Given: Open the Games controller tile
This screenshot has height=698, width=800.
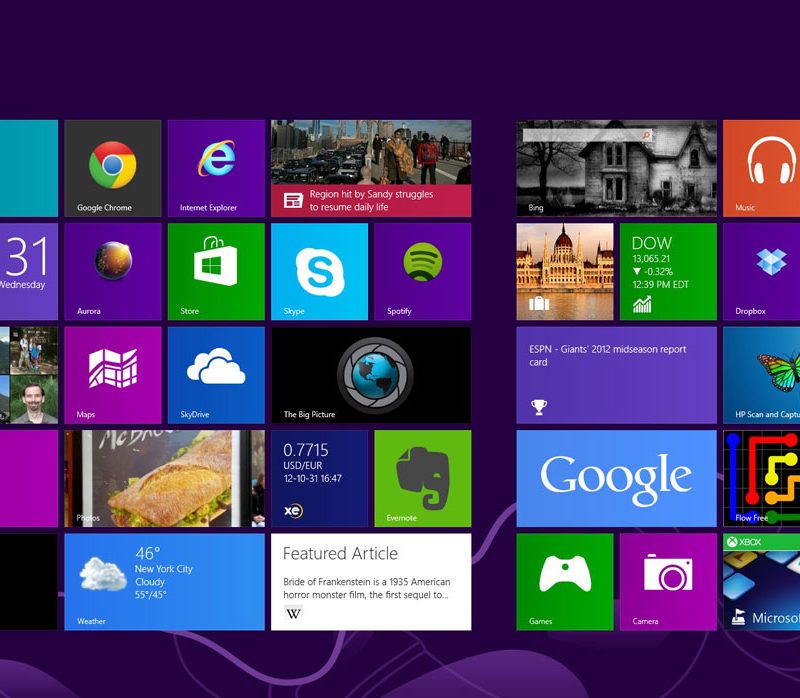Looking at the screenshot, I should point(564,580).
